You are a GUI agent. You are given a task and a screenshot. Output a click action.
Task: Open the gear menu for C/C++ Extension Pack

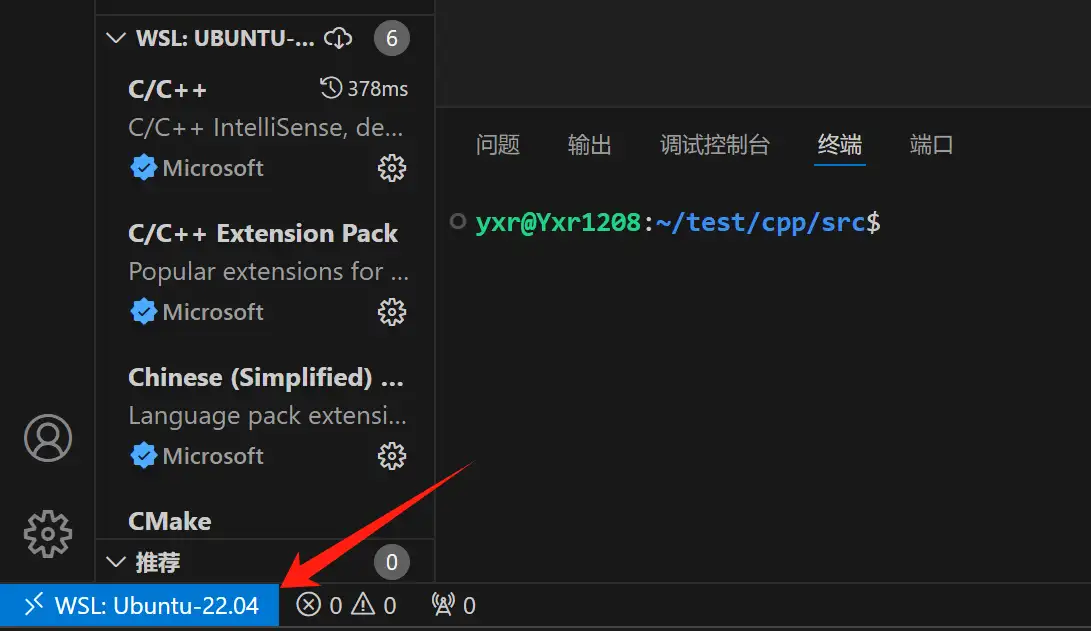tap(392, 312)
